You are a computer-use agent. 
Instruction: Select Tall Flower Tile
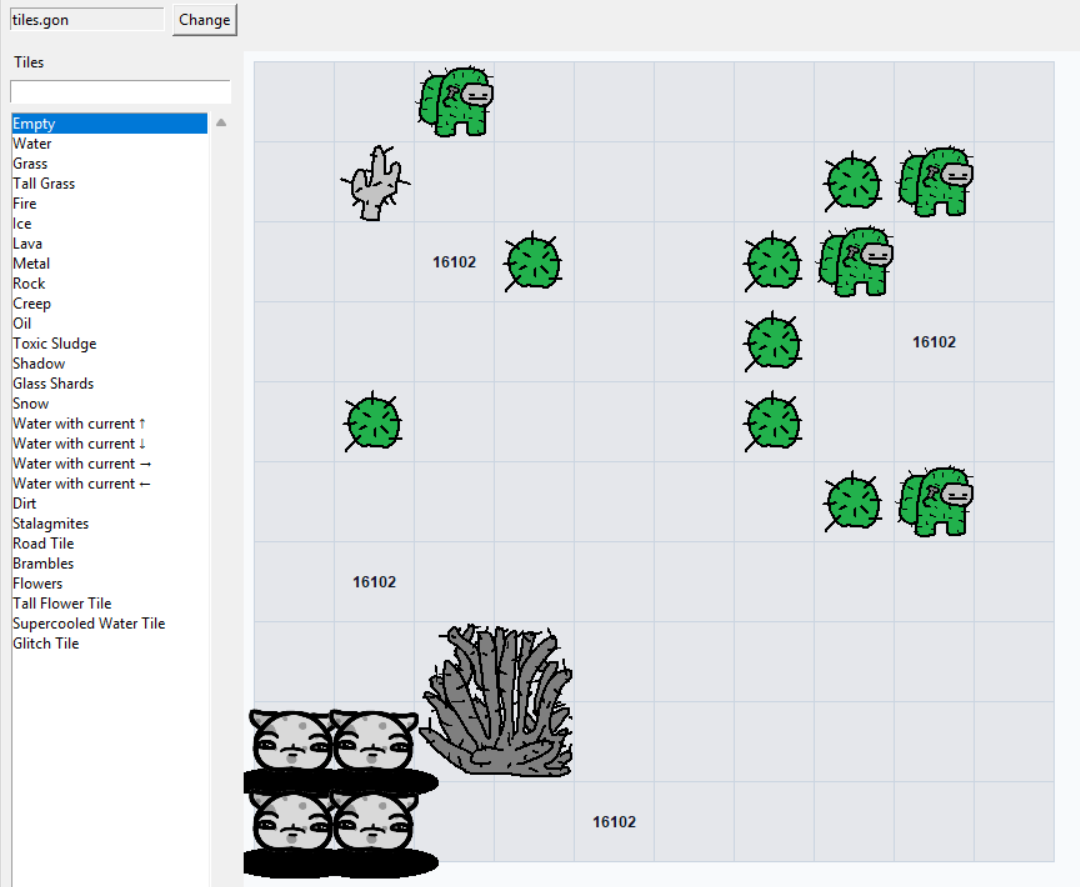pyautogui.click(x=109, y=603)
